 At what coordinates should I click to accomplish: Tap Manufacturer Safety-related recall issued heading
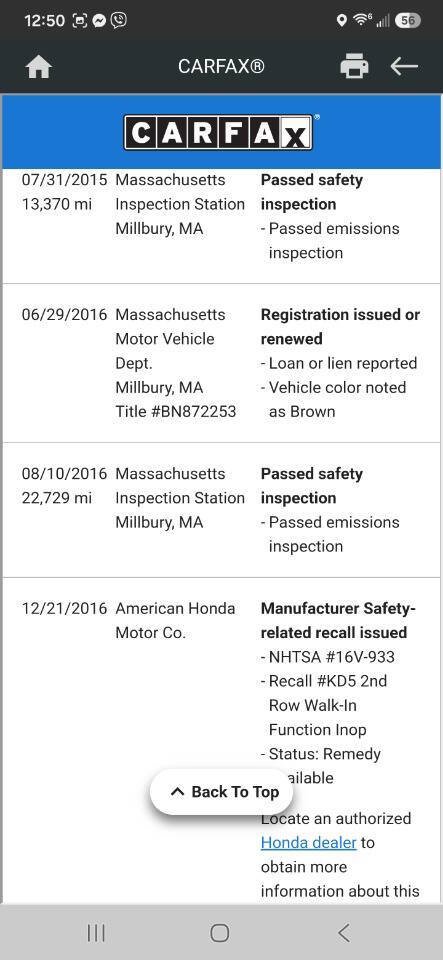tap(338, 620)
